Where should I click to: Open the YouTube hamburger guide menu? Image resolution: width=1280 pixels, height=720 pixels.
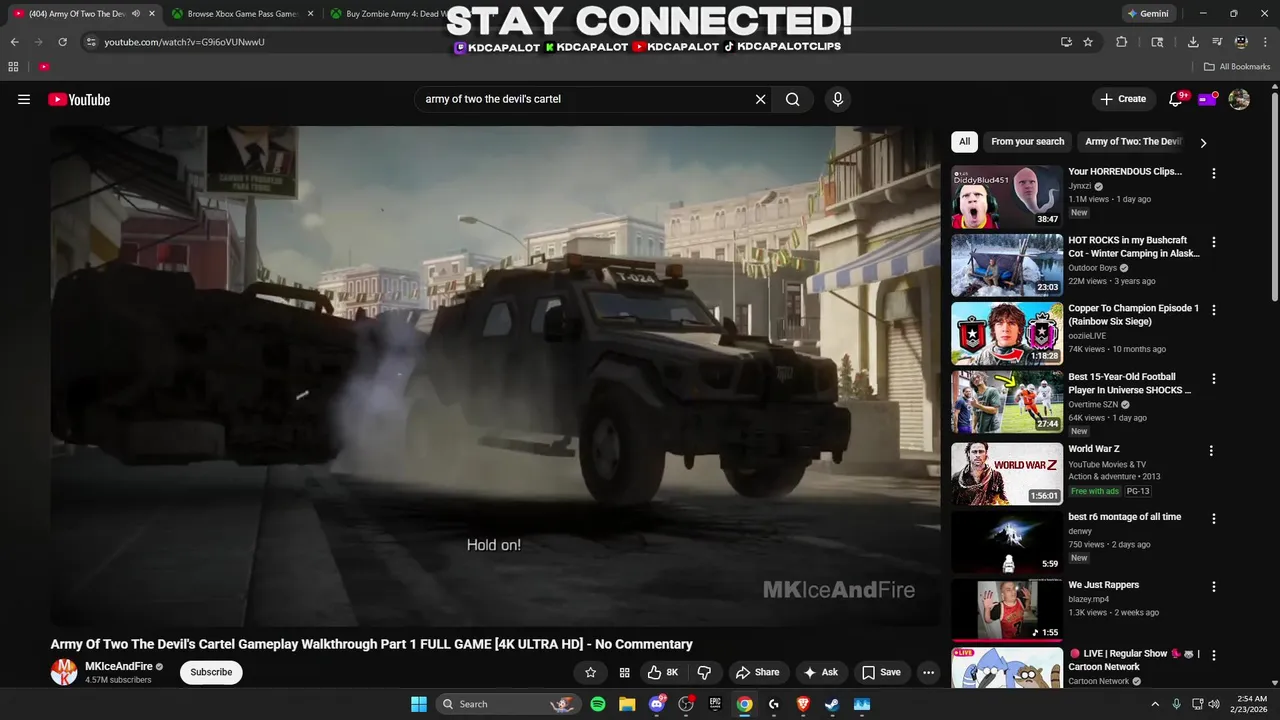(x=24, y=99)
